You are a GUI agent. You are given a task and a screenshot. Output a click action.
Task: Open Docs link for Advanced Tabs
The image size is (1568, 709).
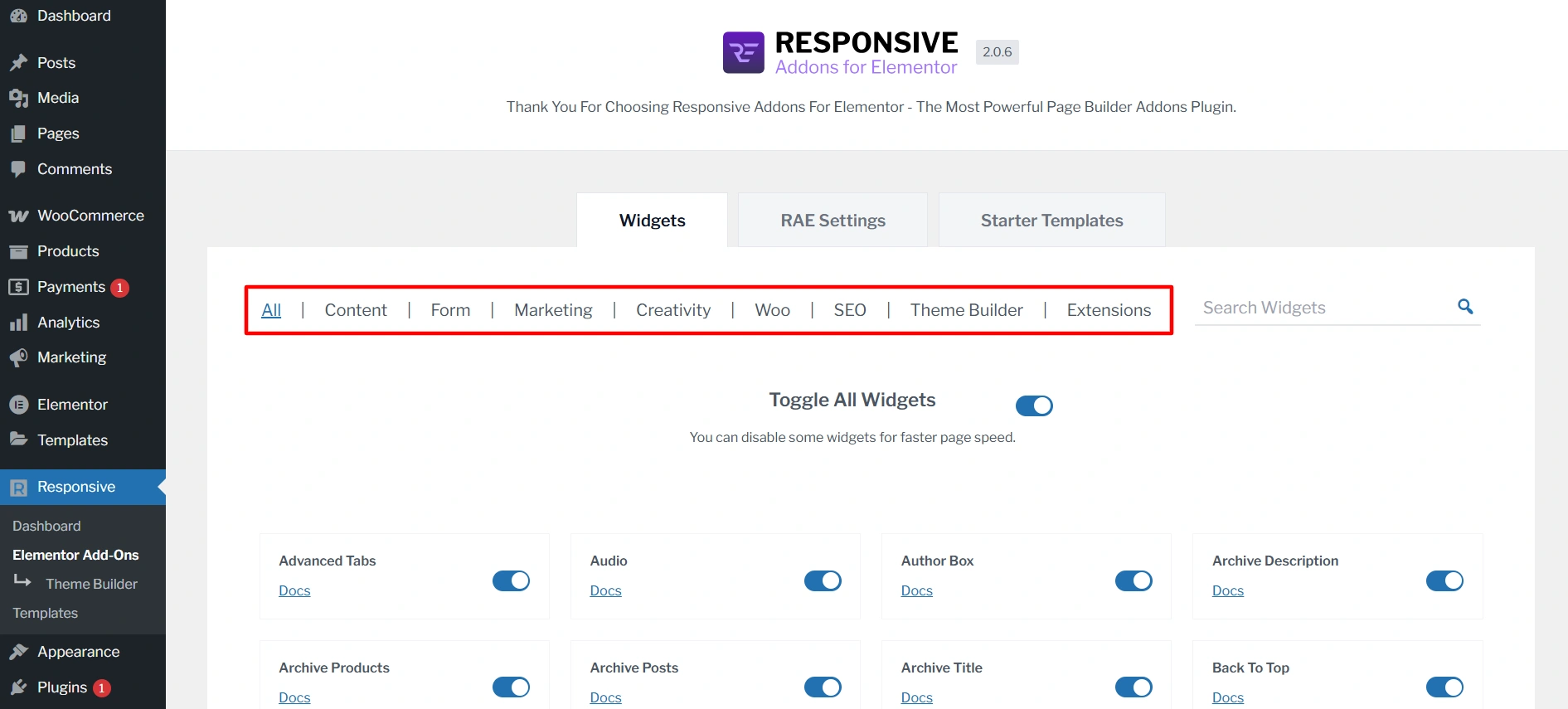pos(294,590)
